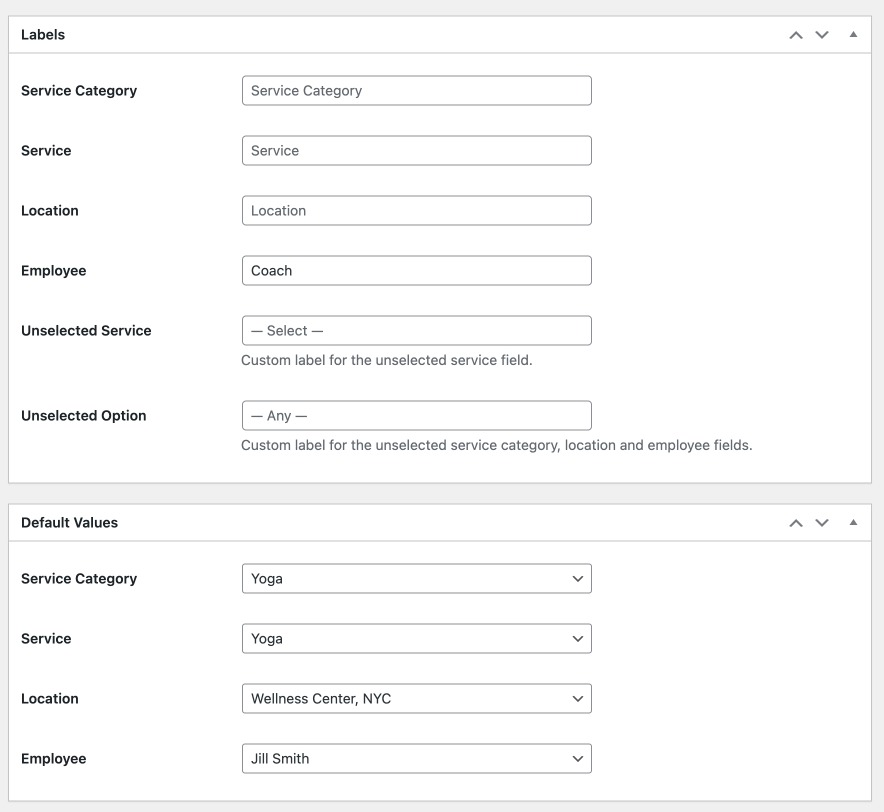Focus the Service label input field
The height and width of the screenshot is (812, 884).
click(x=416, y=151)
